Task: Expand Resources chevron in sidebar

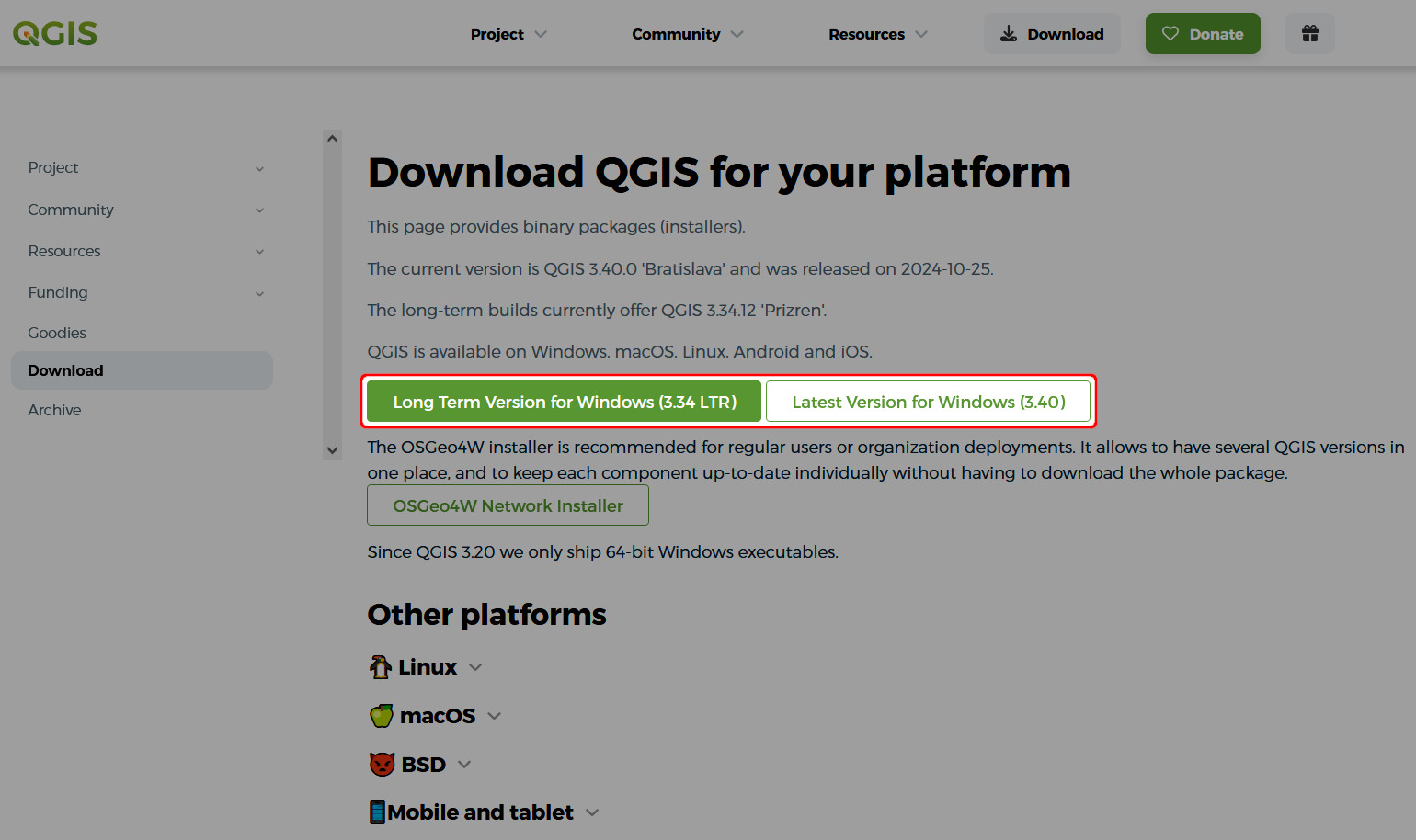Action: pos(259,252)
